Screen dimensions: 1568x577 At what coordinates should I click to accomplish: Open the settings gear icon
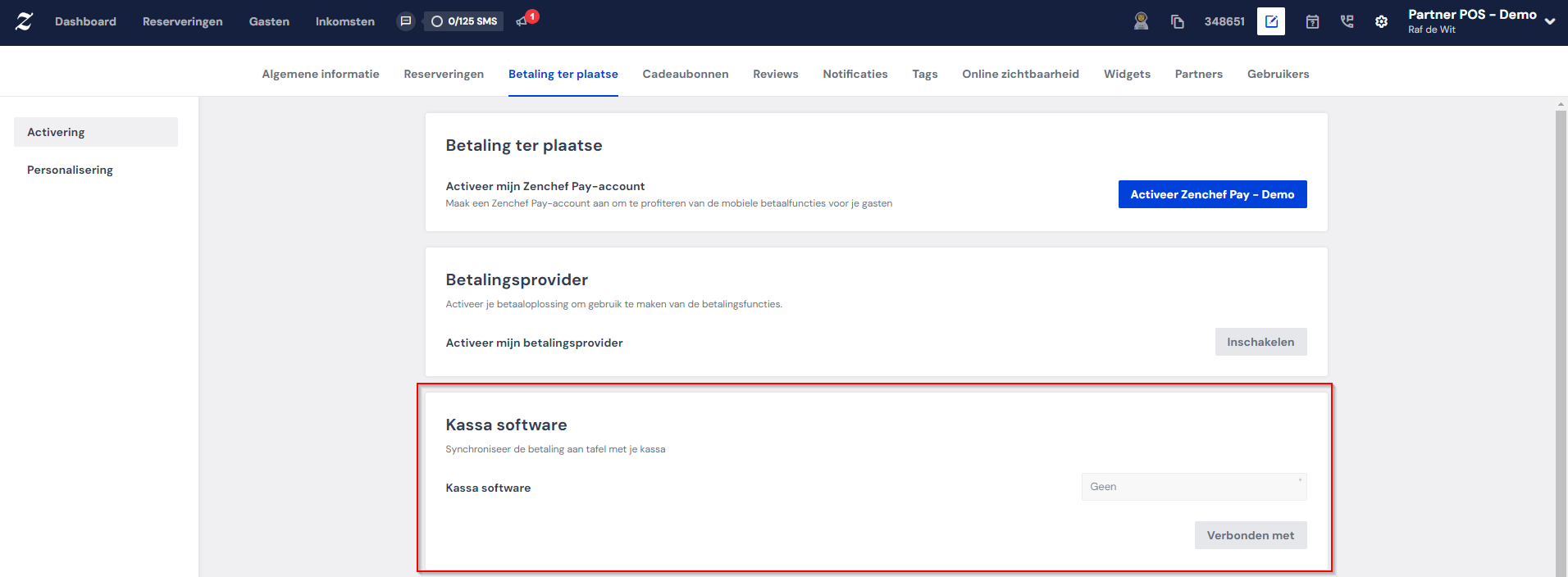pyautogui.click(x=1382, y=21)
